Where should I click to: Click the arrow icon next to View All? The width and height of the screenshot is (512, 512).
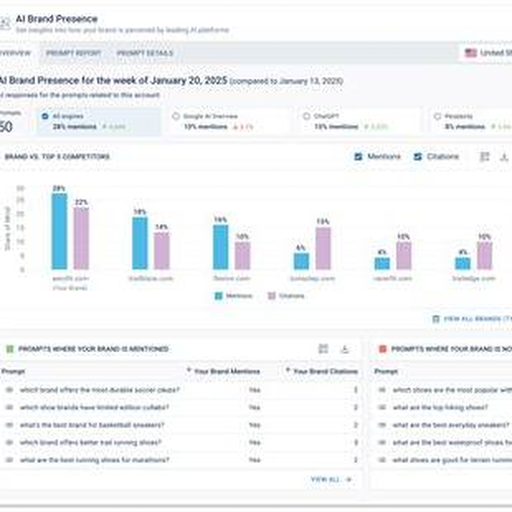[349, 479]
